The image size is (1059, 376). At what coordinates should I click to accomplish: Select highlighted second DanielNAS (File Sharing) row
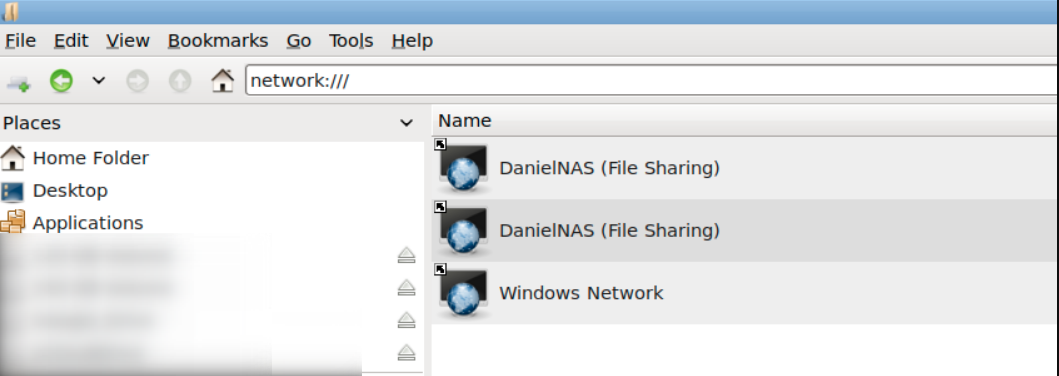745,230
